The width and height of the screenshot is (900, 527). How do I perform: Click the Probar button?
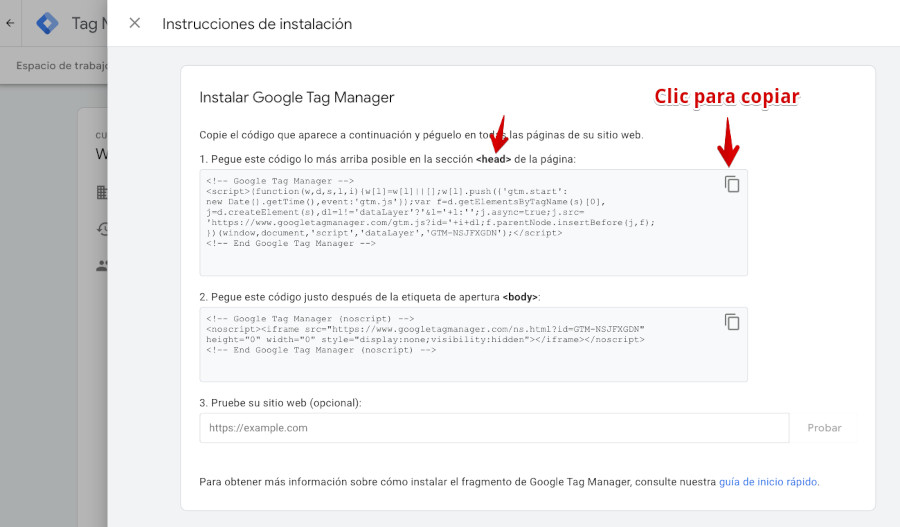[x=824, y=428]
